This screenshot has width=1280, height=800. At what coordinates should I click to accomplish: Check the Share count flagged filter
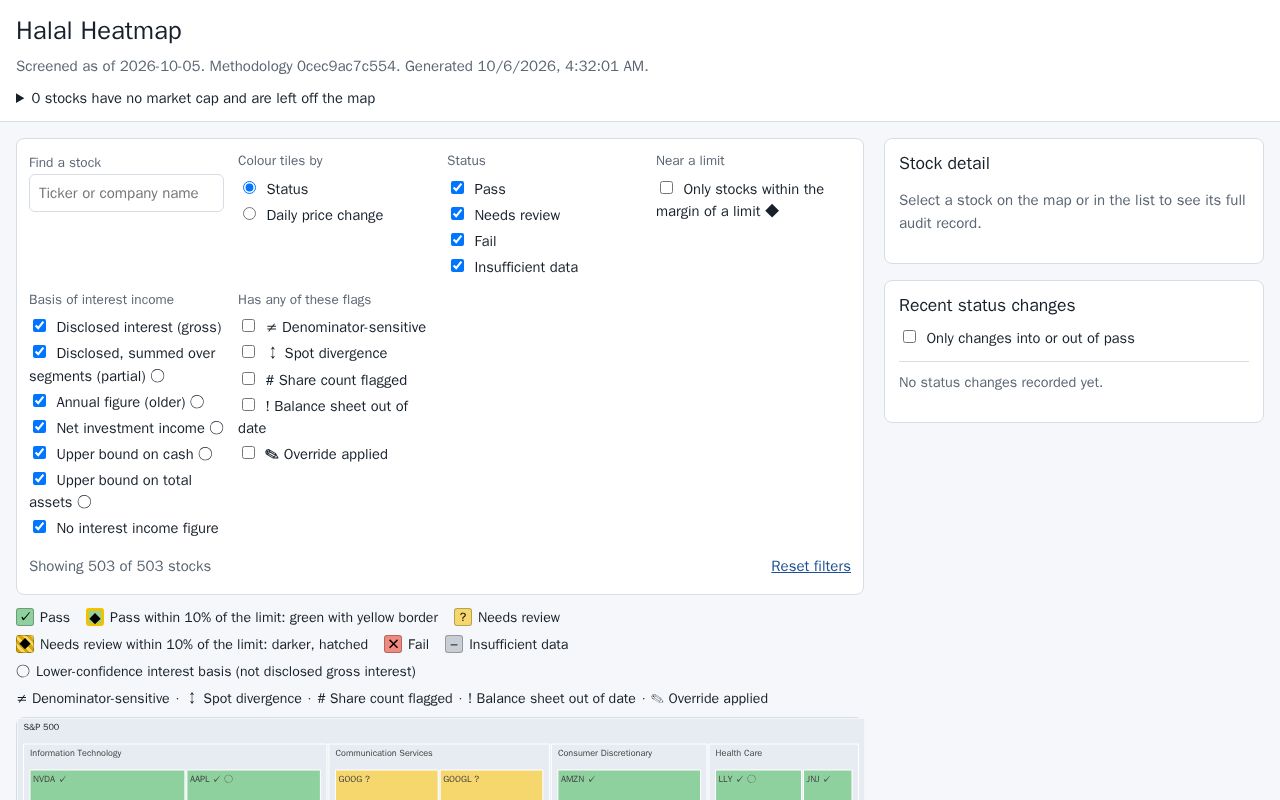(x=248, y=379)
